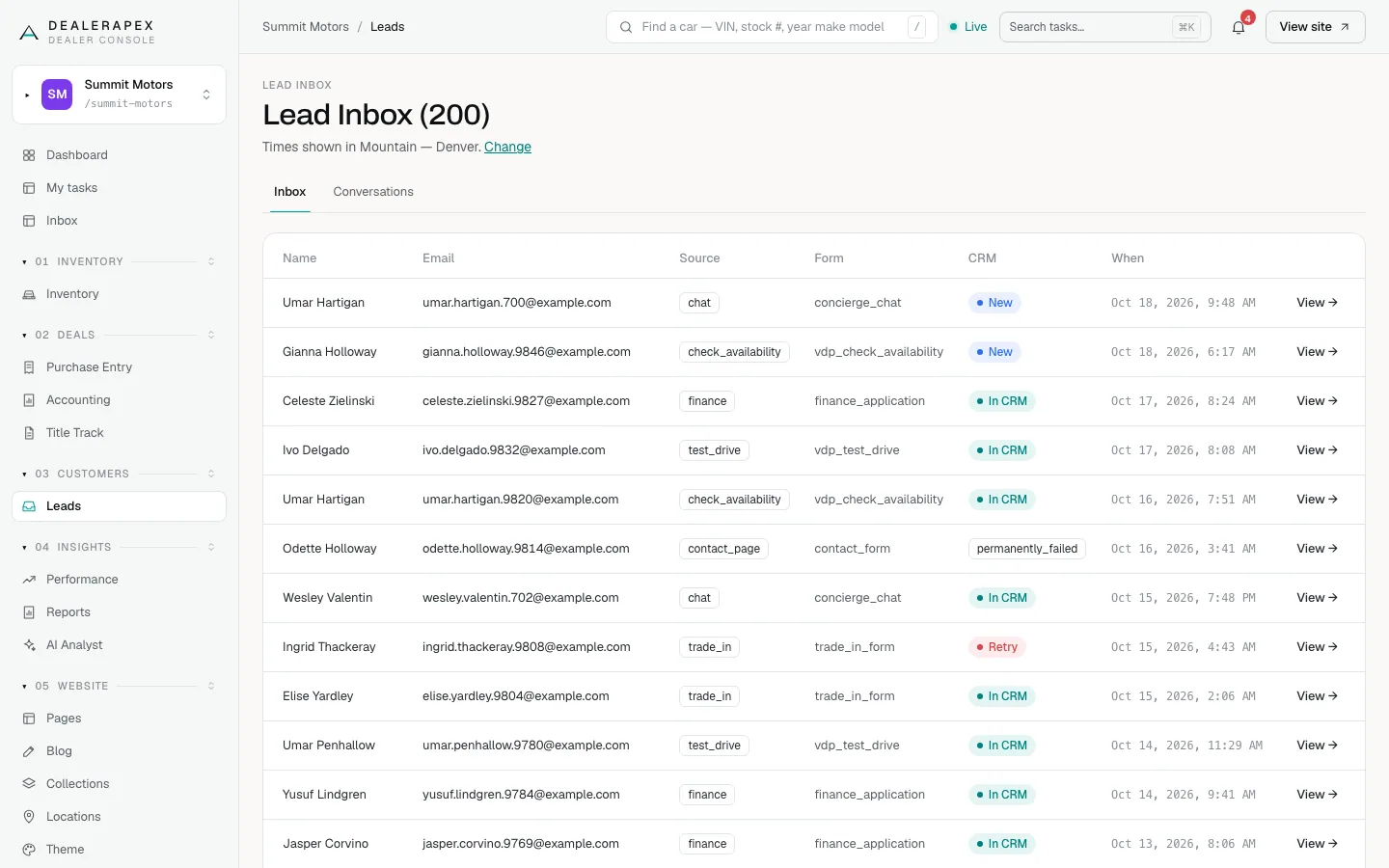The image size is (1389, 868).
Task: Click the Performance trend icon
Action: click(29, 580)
